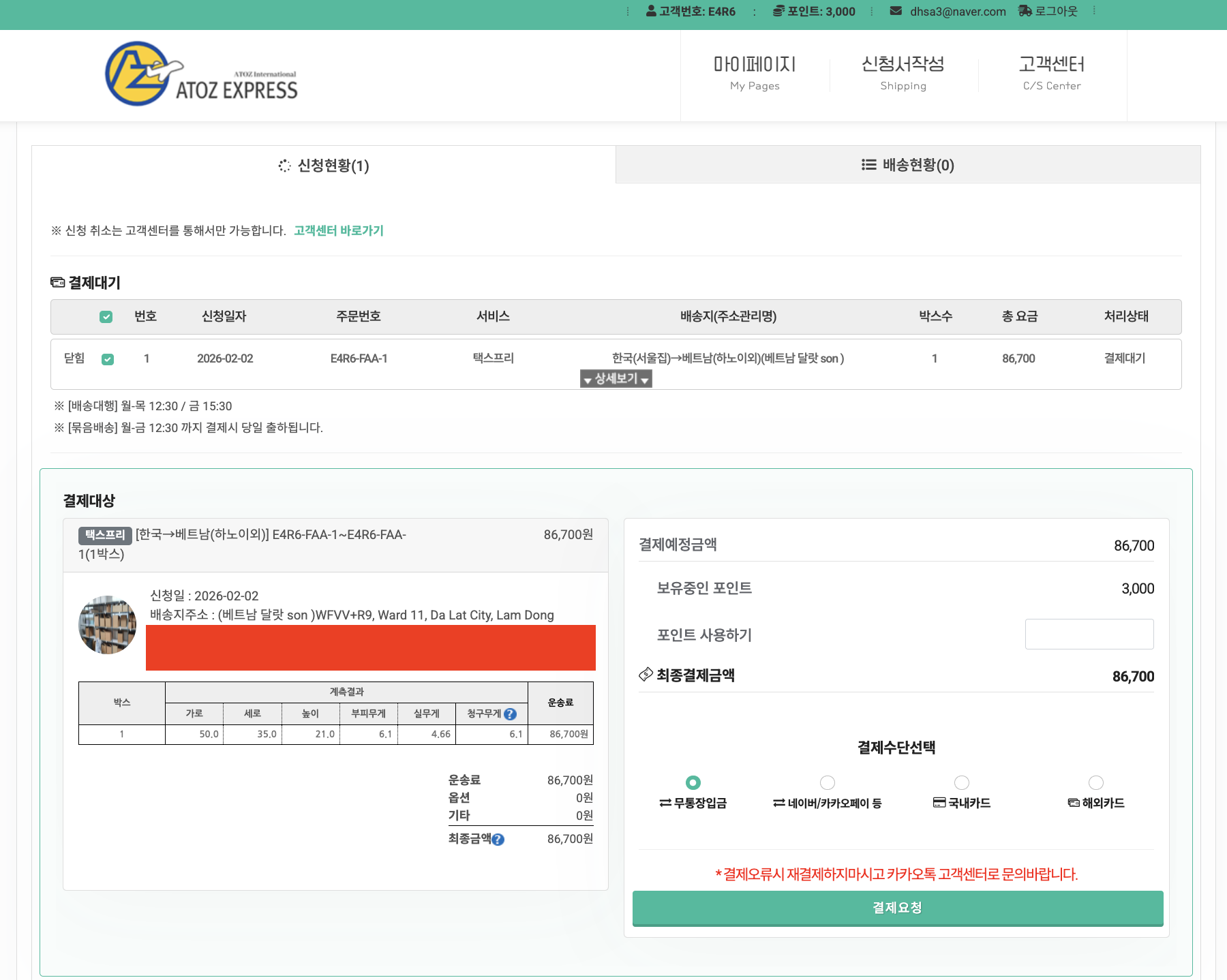Toggle the select-all checkbox in table header
This screenshot has width=1227, height=980.
[x=106, y=317]
